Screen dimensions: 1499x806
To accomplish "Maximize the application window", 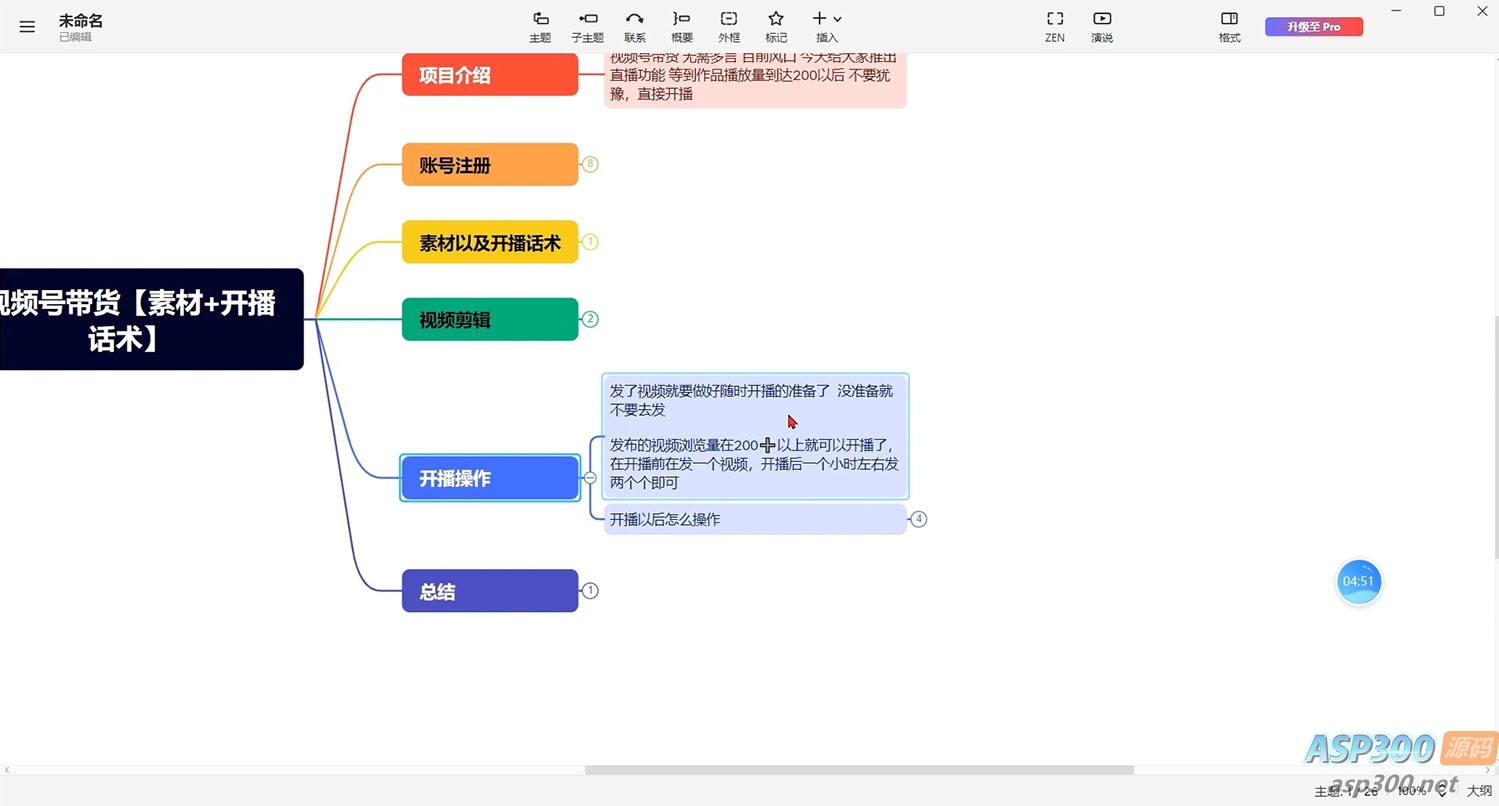I will pyautogui.click(x=1439, y=11).
